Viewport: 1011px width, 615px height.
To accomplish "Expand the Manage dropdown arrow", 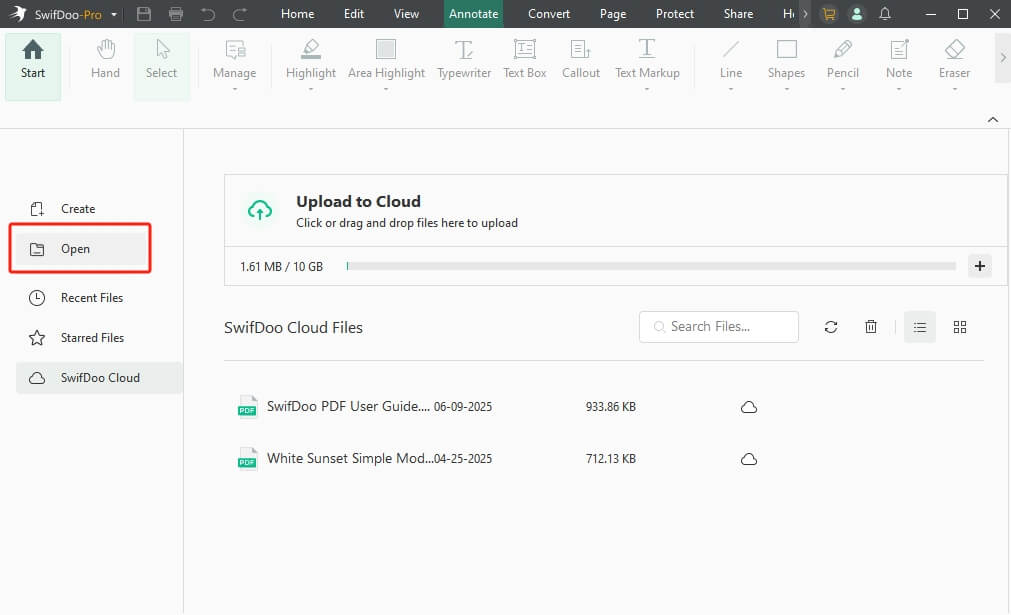I will (235, 89).
